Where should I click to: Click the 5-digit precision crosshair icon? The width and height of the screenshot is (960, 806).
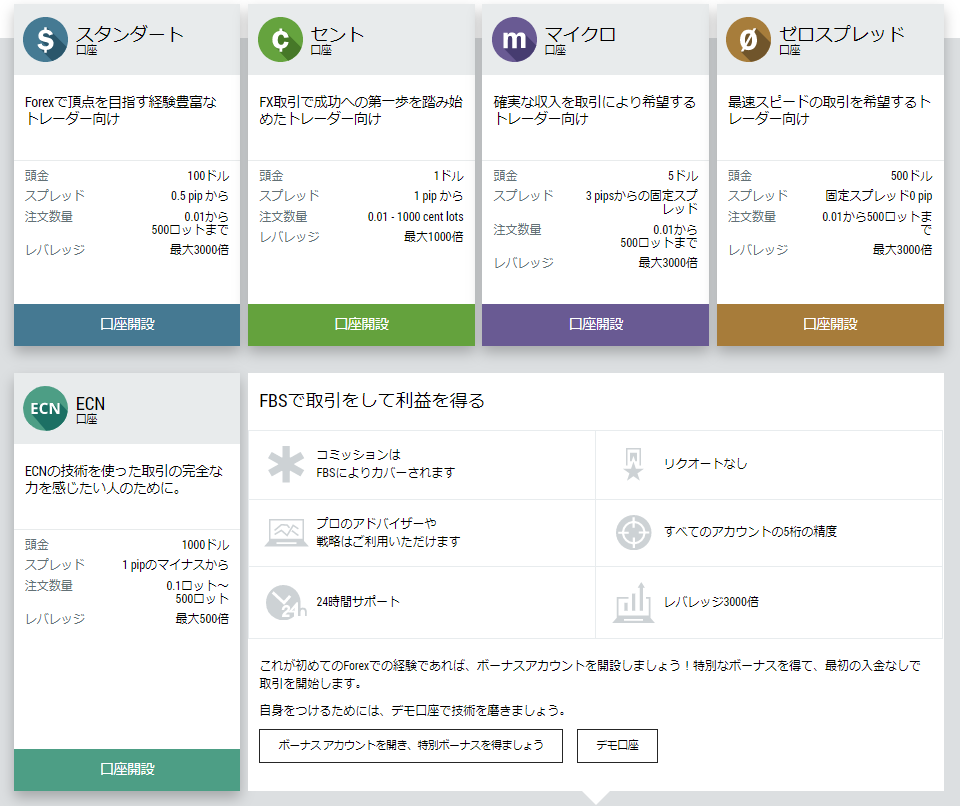pos(633,532)
